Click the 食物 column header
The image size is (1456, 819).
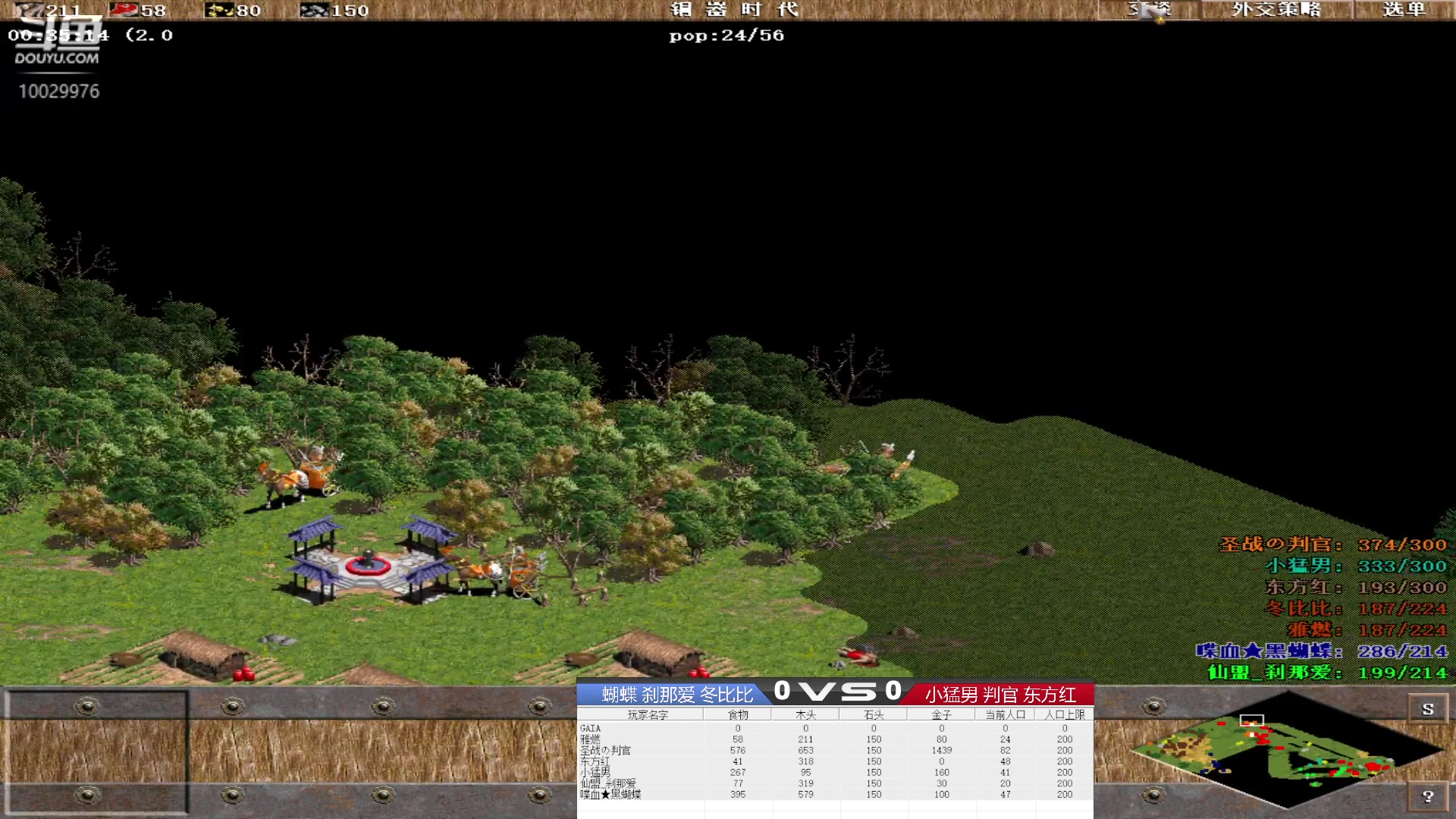tap(738, 714)
